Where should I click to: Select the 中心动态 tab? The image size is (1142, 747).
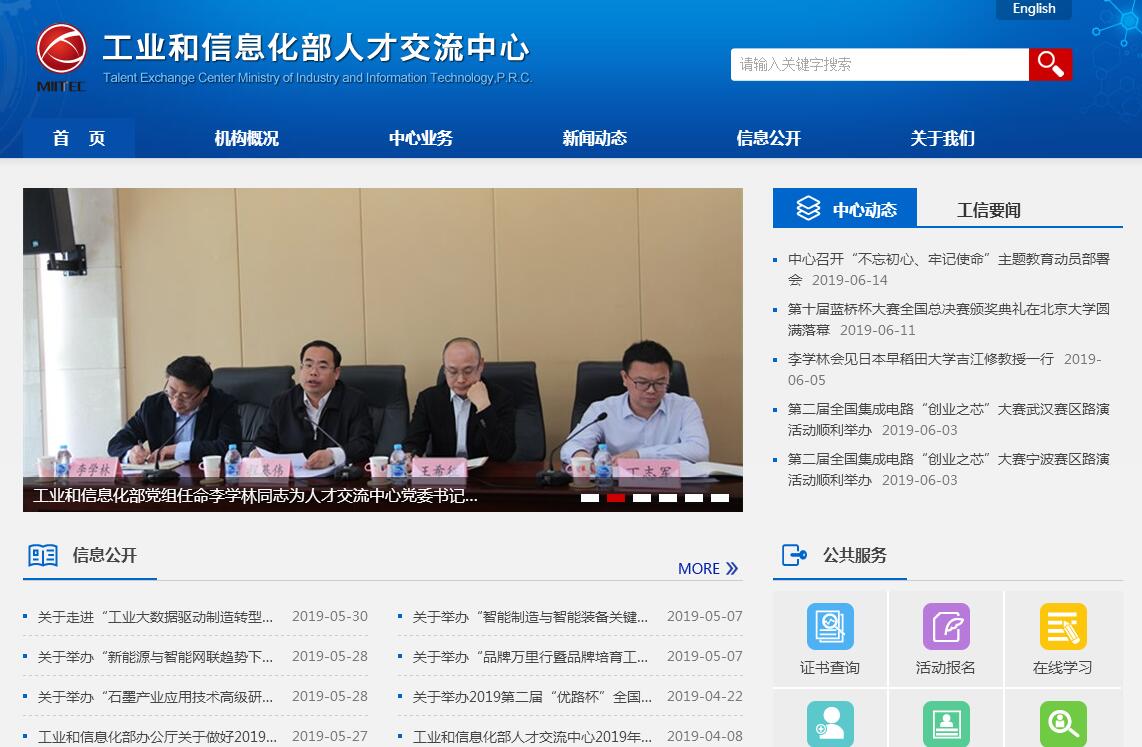(845, 208)
